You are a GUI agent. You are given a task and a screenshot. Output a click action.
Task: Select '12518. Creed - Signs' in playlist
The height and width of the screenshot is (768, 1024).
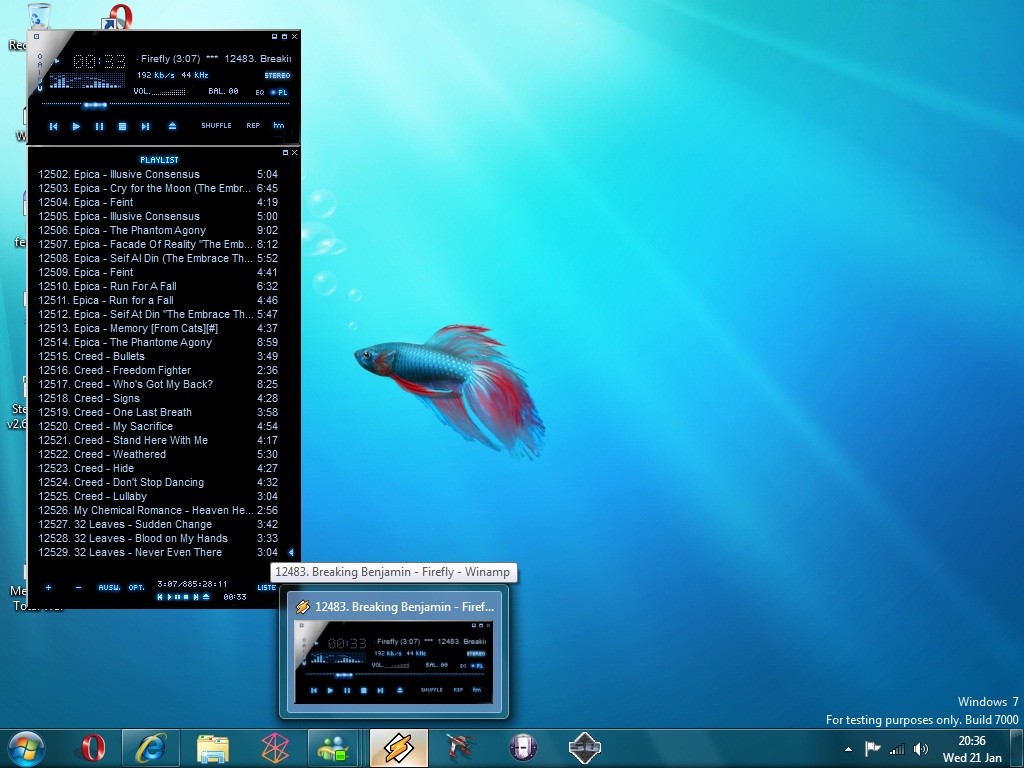(158, 398)
